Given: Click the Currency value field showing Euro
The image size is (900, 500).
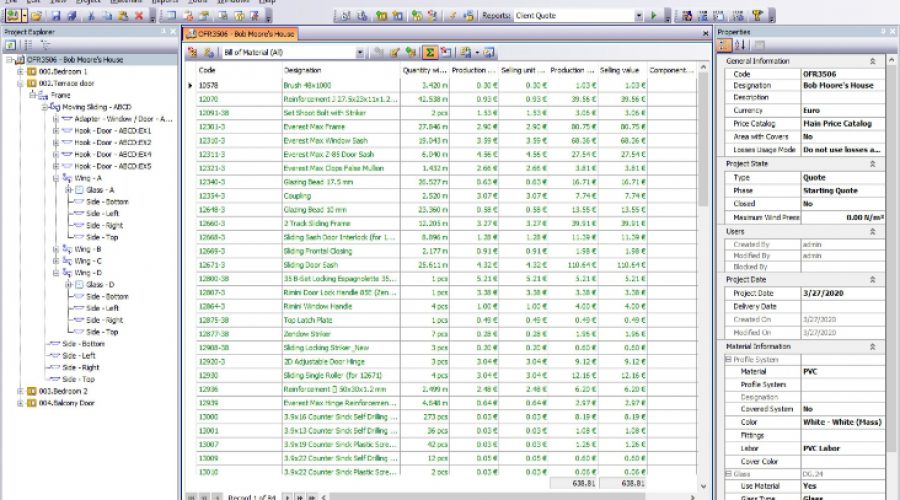Looking at the screenshot, I should click(x=843, y=110).
